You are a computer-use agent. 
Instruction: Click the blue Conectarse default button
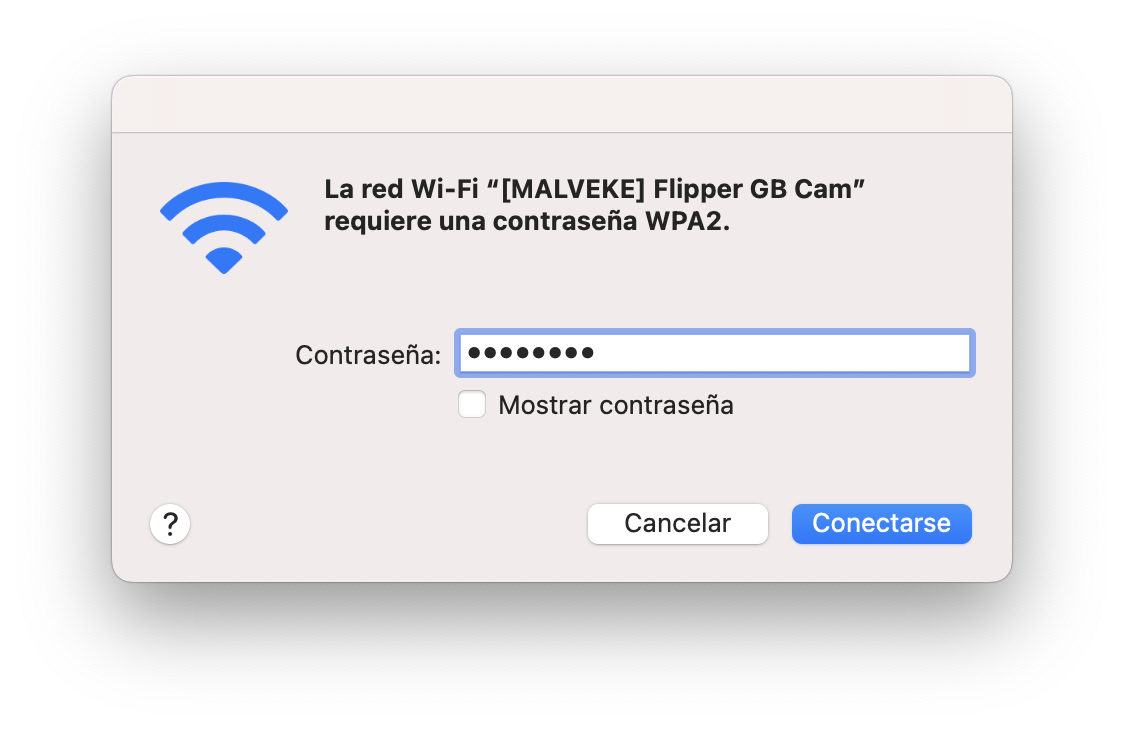[882, 523]
